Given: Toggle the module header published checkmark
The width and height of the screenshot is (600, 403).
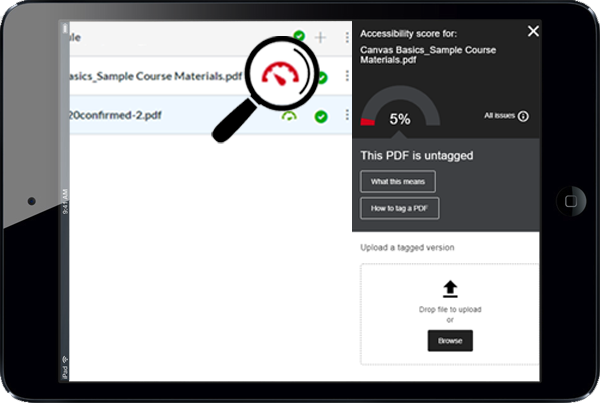Looking at the screenshot, I should click(x=299, y=36).
